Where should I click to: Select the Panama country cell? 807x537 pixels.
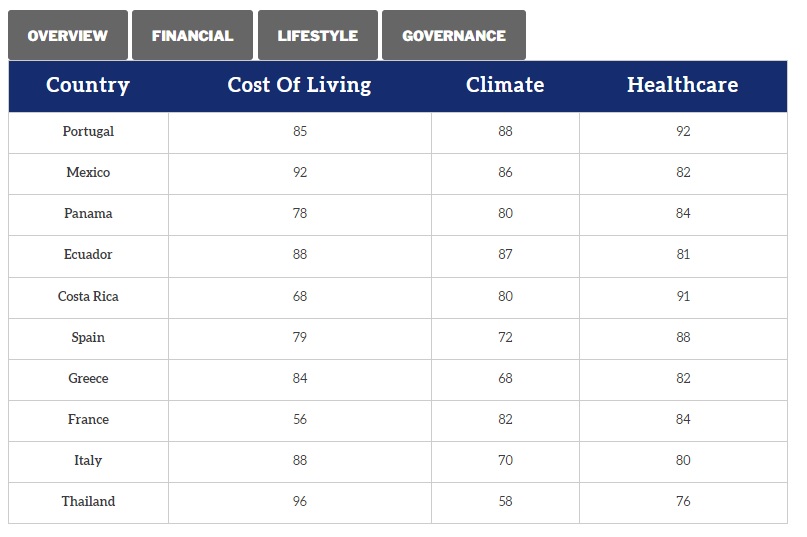point(88,214)
